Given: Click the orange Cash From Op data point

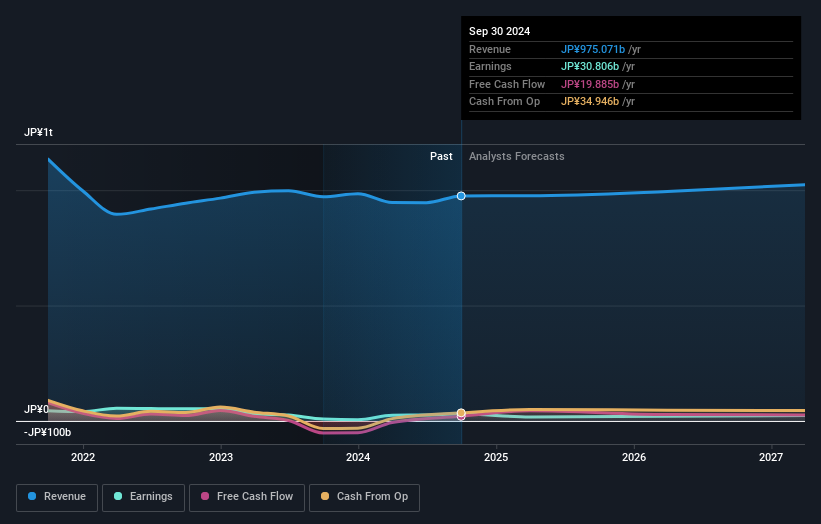Looking at the screenshot, I should click(x=461, y=412).
